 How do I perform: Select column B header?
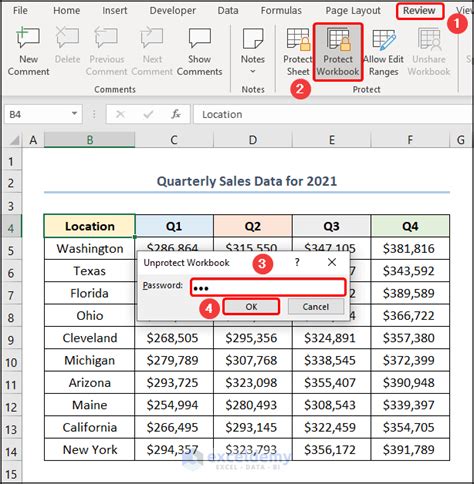click(x=90, y=140)
